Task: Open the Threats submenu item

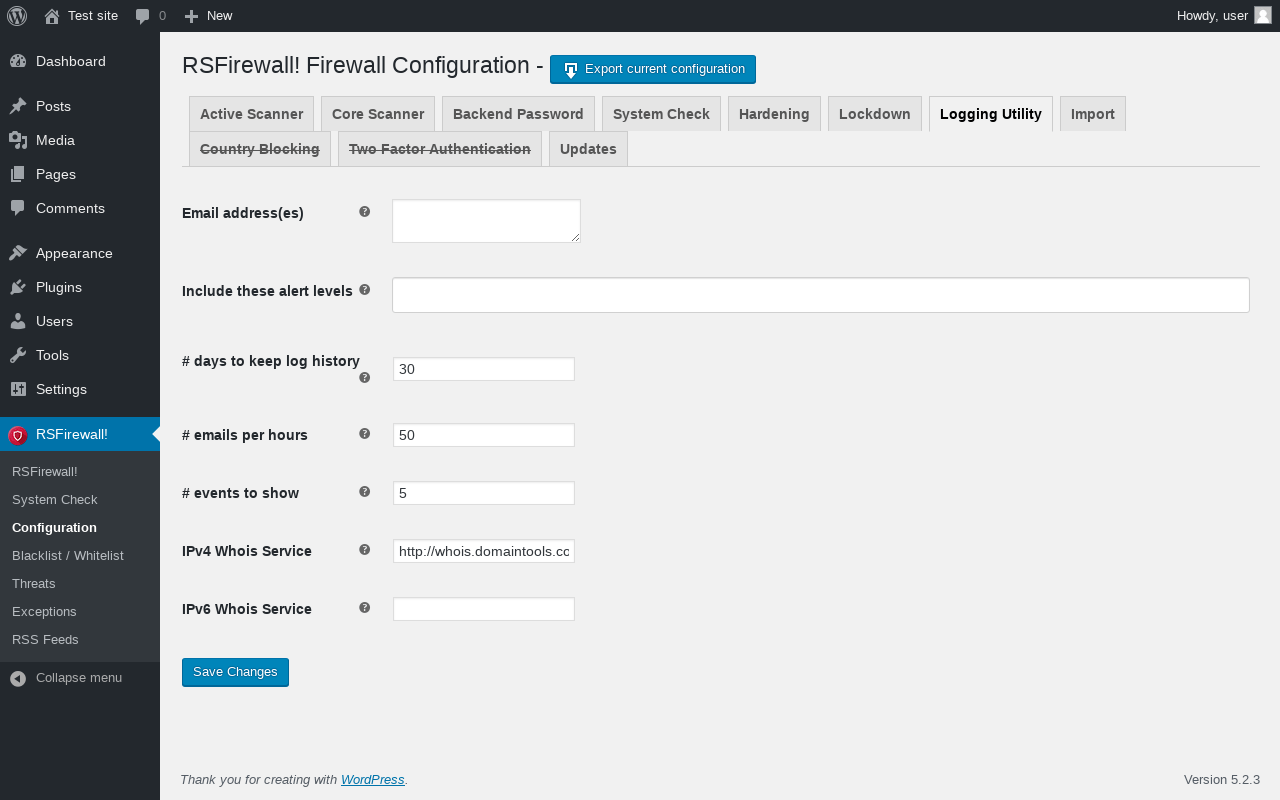Action: [34, 583]
